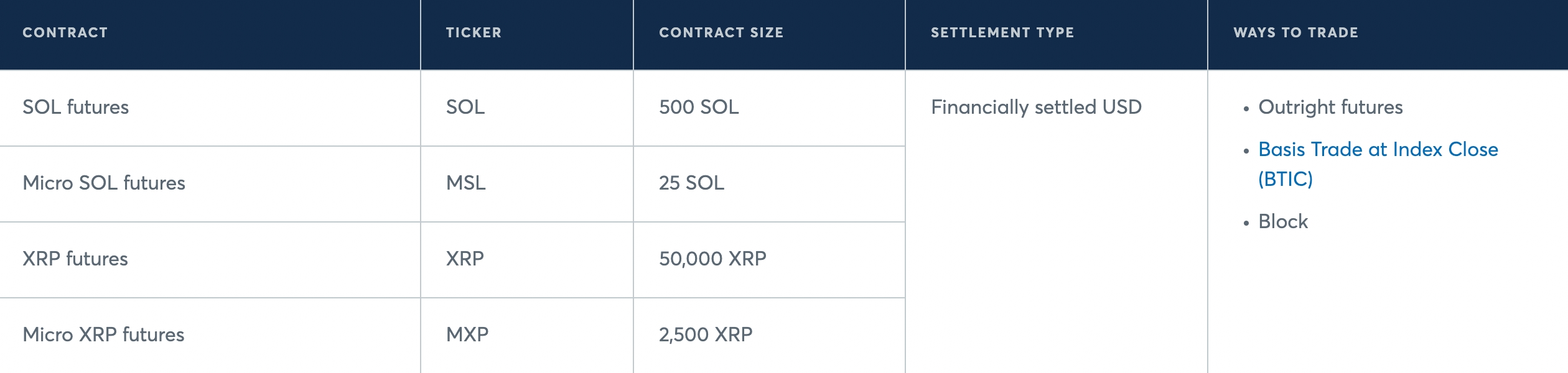Click the 500 SOL contract size
The height and width of the screenshot is (373, 1568).
699,107
